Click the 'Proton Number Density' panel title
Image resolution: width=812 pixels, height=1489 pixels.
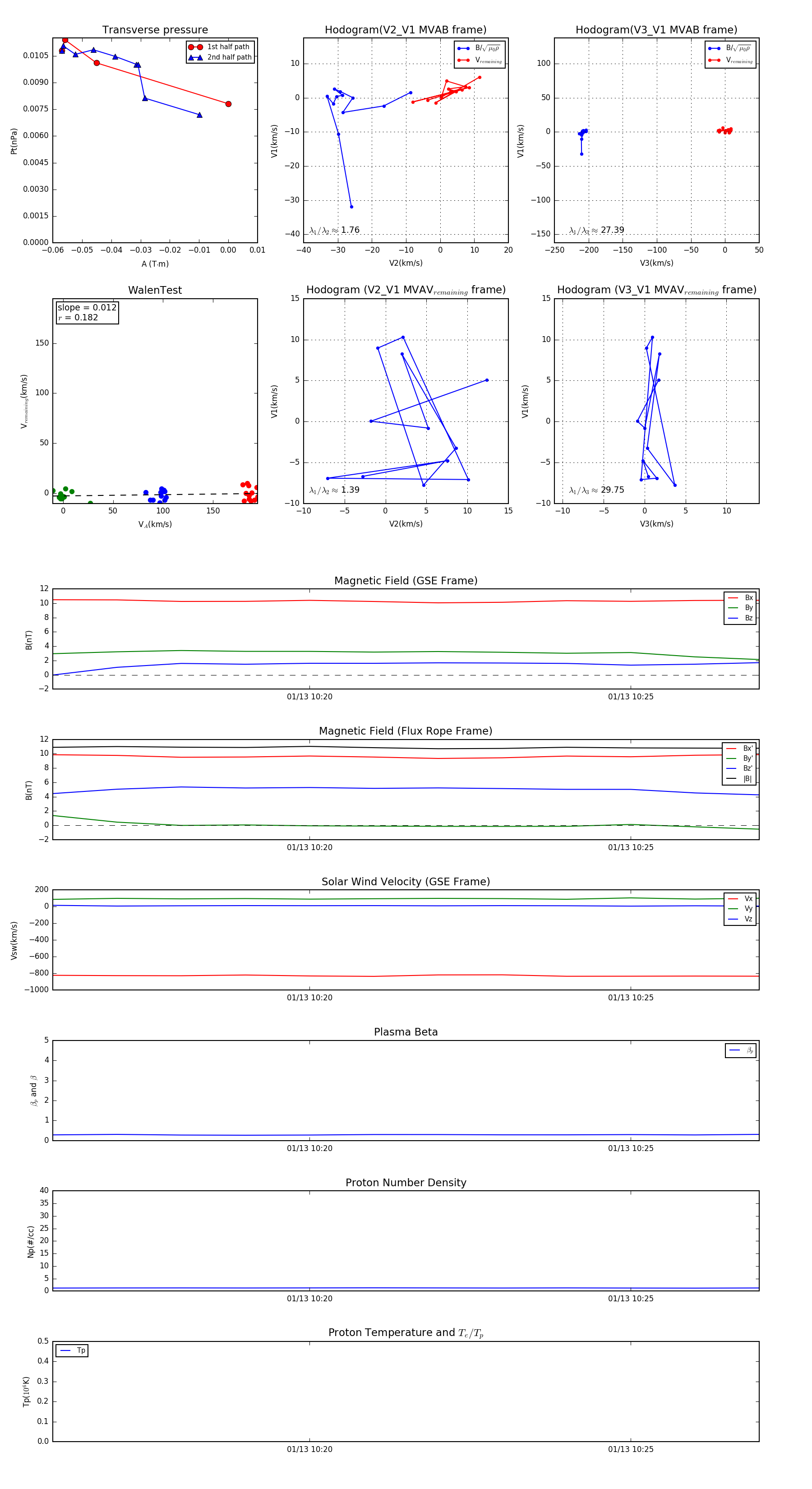[x=406, y=1183]
